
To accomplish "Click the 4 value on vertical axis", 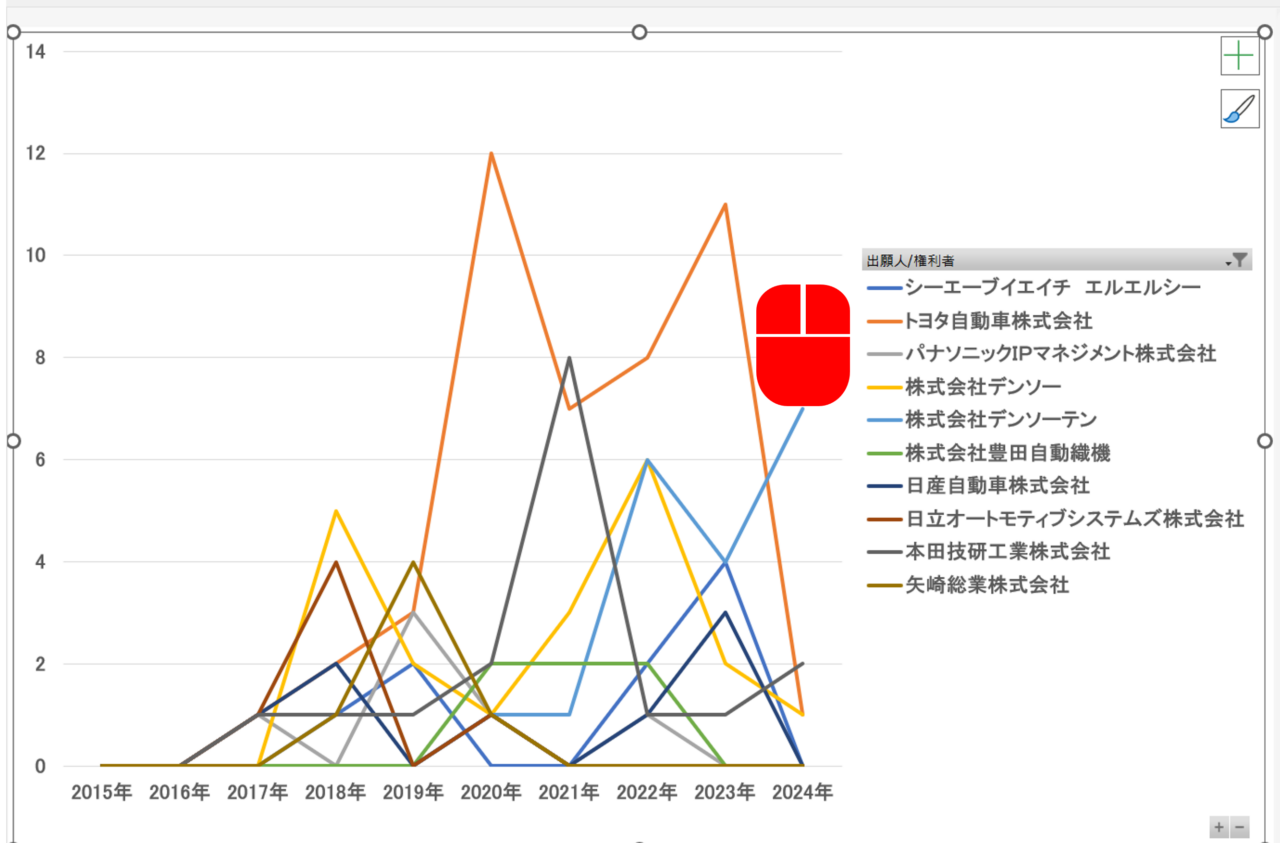I will tap(41, 562).
